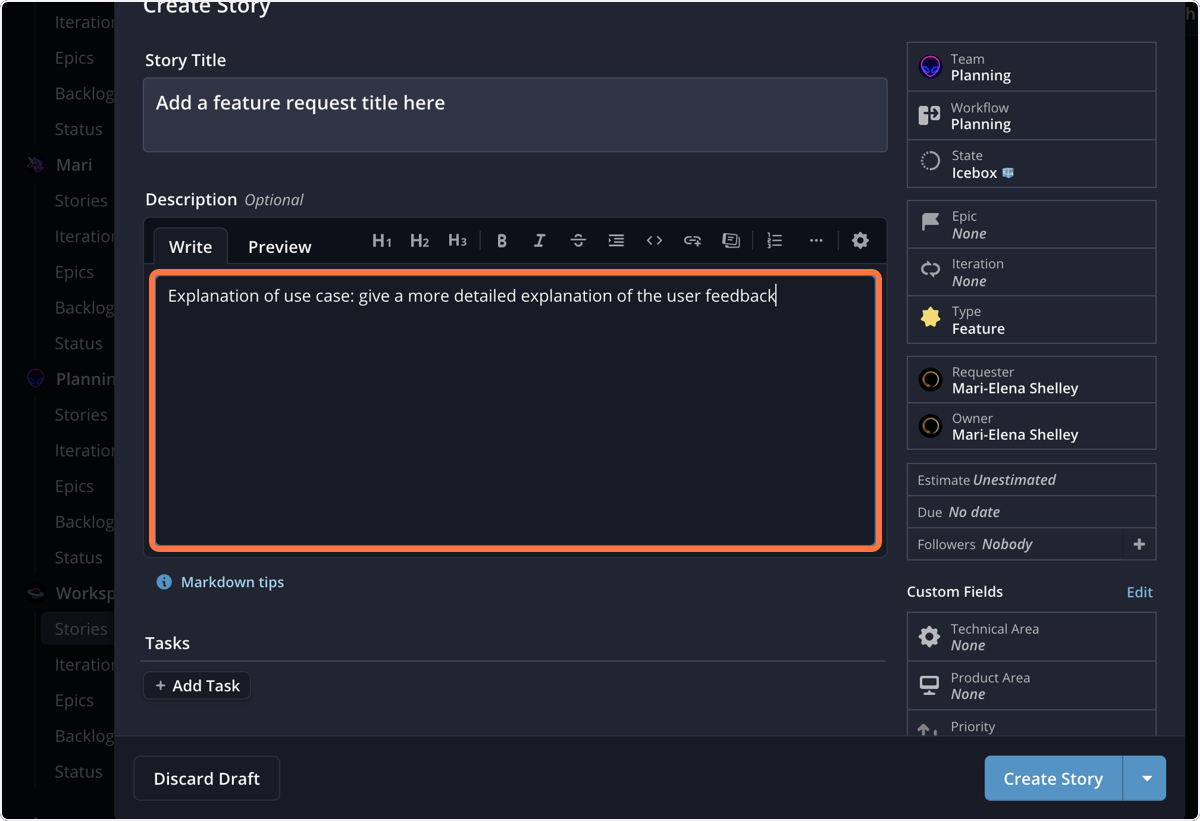Open Epics under Planning in the sidebar
The height and width of the screenshot is (821, 1200).
(x=74, y=486)
